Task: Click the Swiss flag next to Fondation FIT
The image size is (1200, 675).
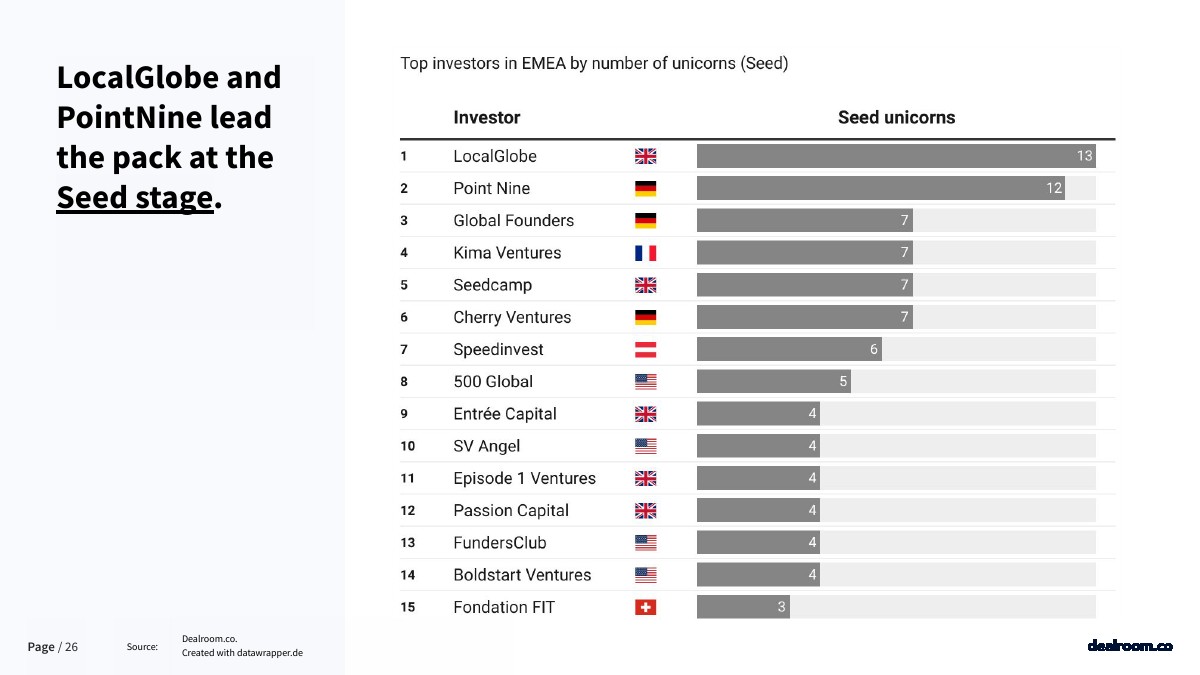Action: click(x=645, y=607)
